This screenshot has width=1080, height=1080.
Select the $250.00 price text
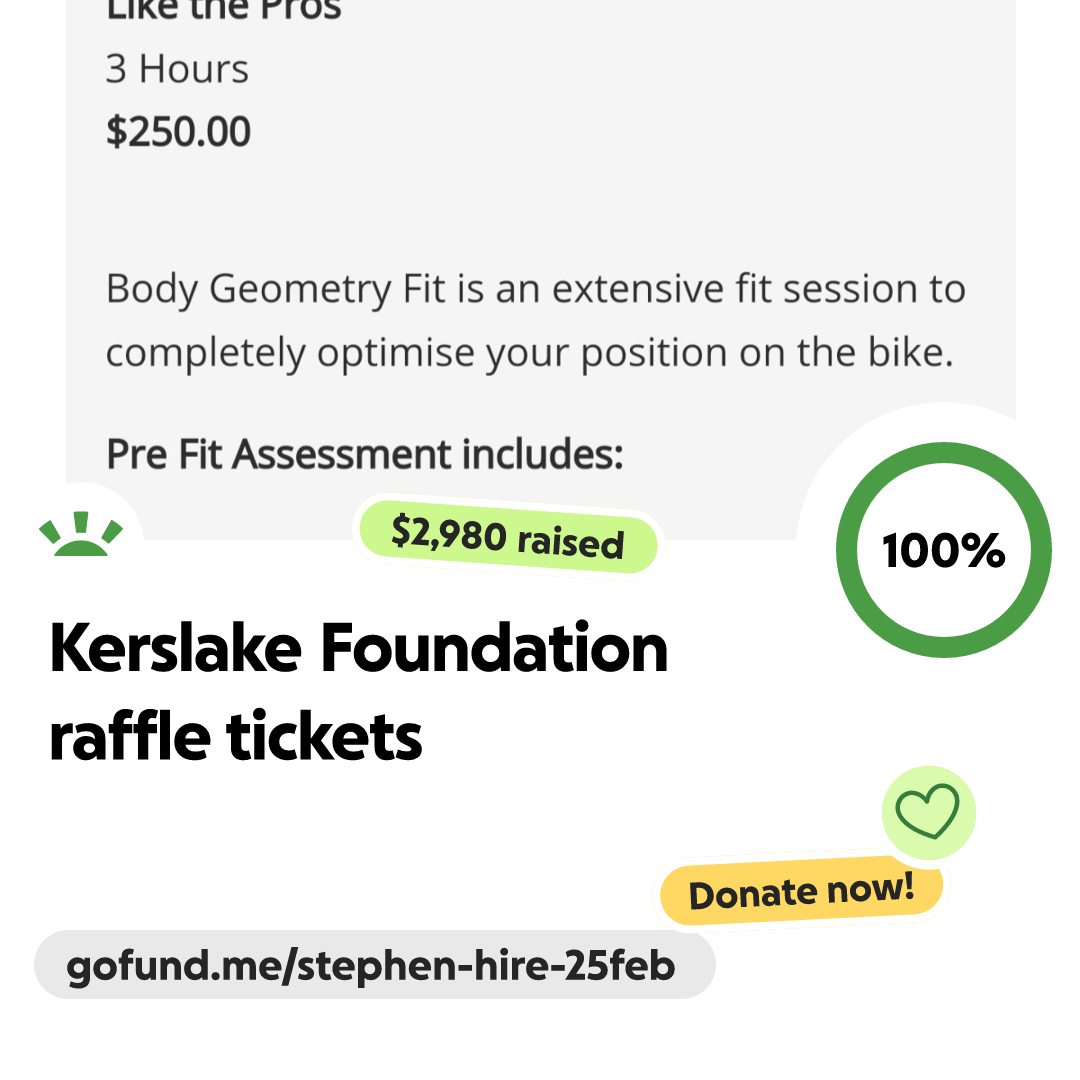pyautogui.click(x=178, y=132)
